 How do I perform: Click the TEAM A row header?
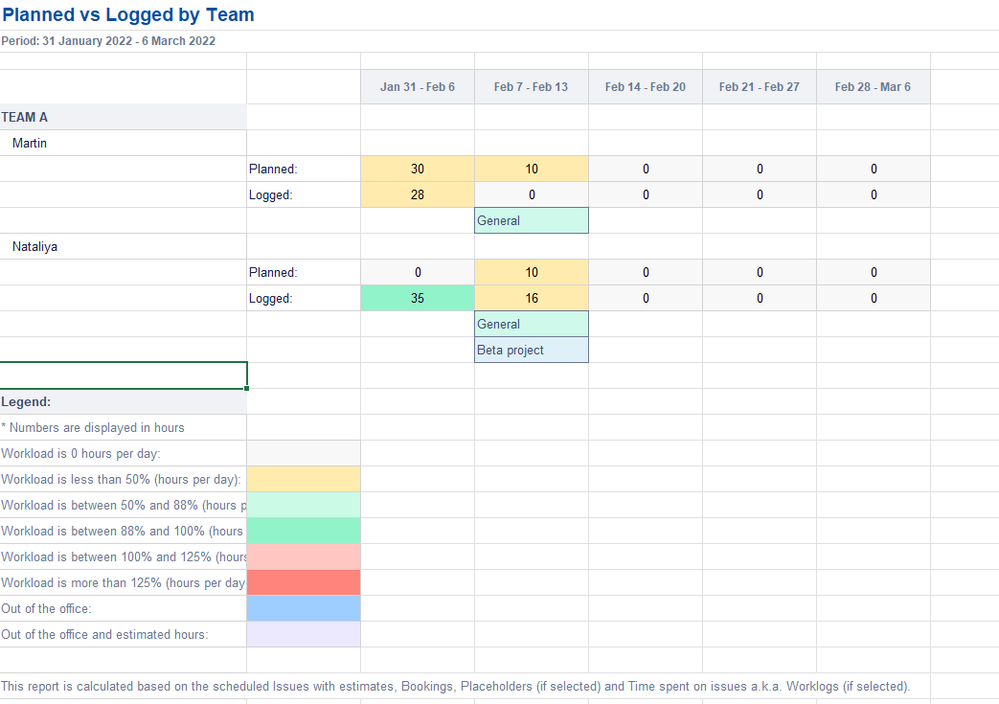pyautogui.click(x=123, y=117)
